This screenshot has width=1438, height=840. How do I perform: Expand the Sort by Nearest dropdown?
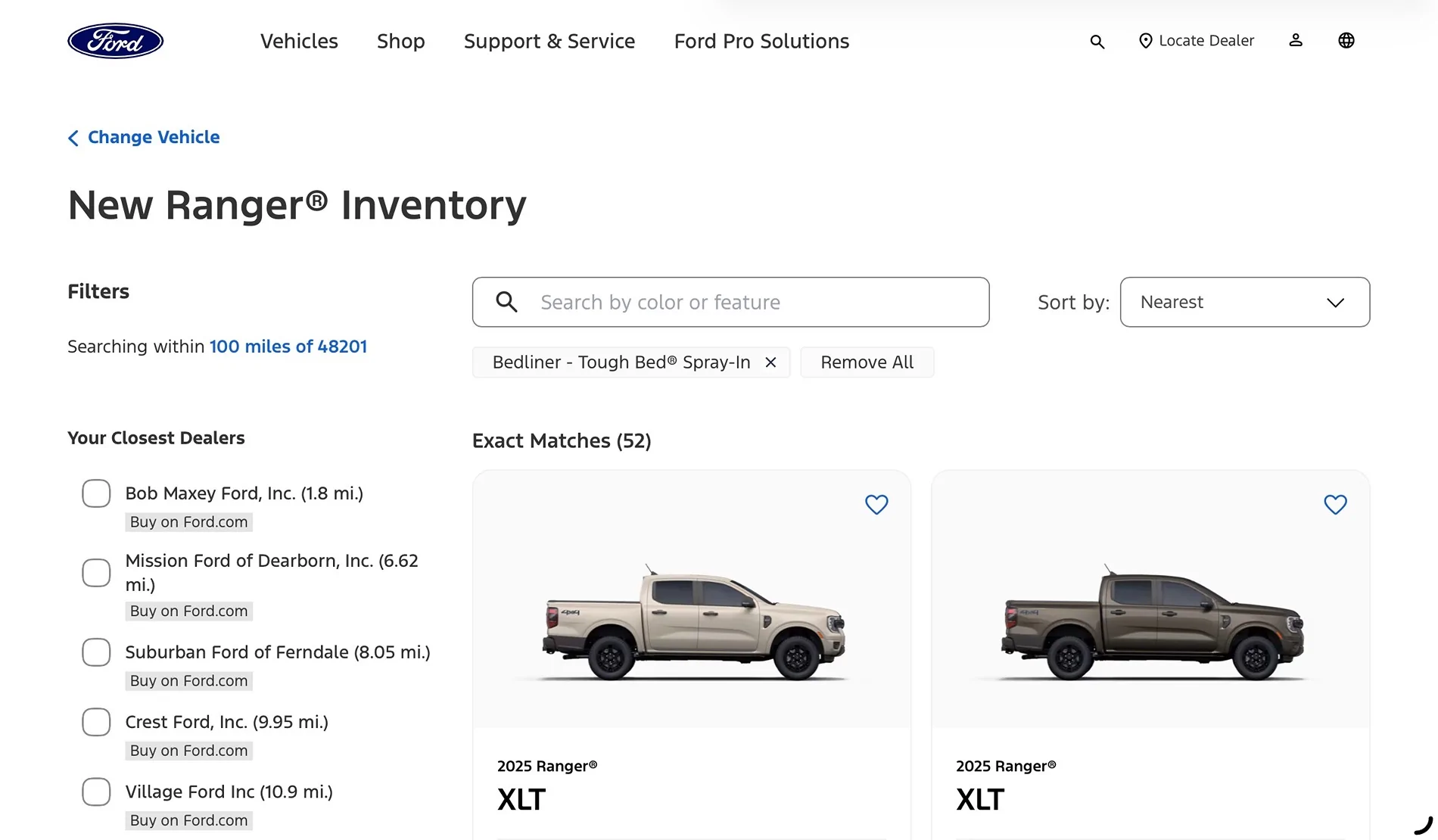1244,302
